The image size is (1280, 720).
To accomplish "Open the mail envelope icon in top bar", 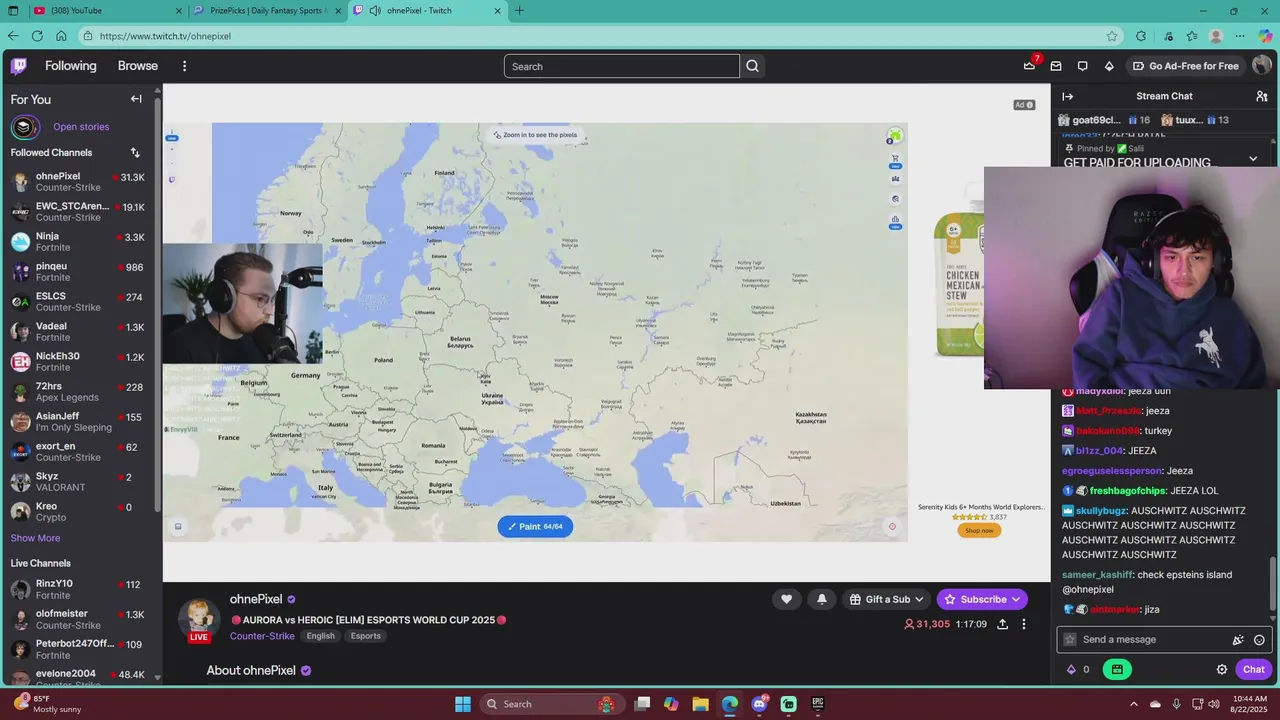I will pos(1056,66).
